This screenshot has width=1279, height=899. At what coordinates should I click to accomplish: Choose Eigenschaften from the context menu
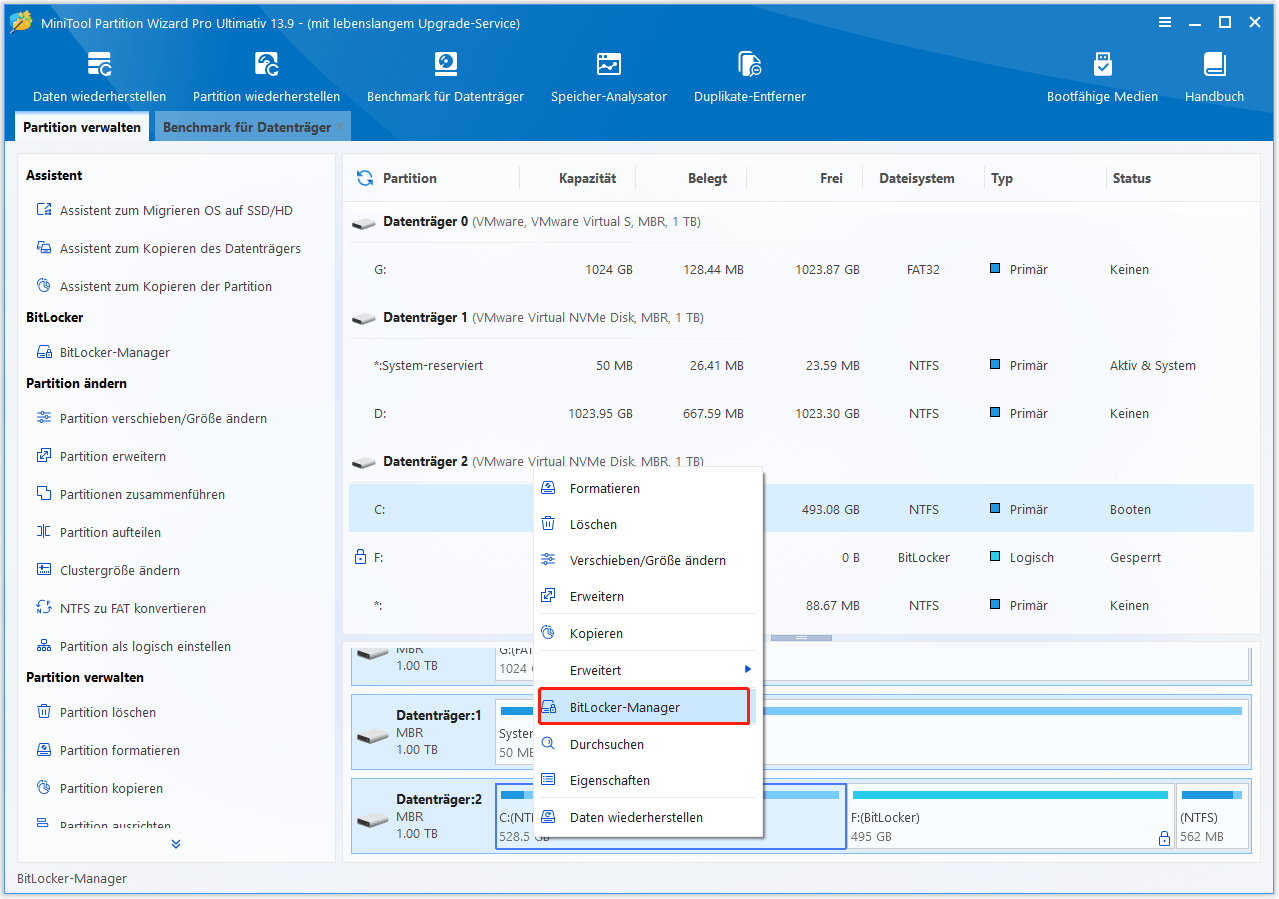[647, 780]
